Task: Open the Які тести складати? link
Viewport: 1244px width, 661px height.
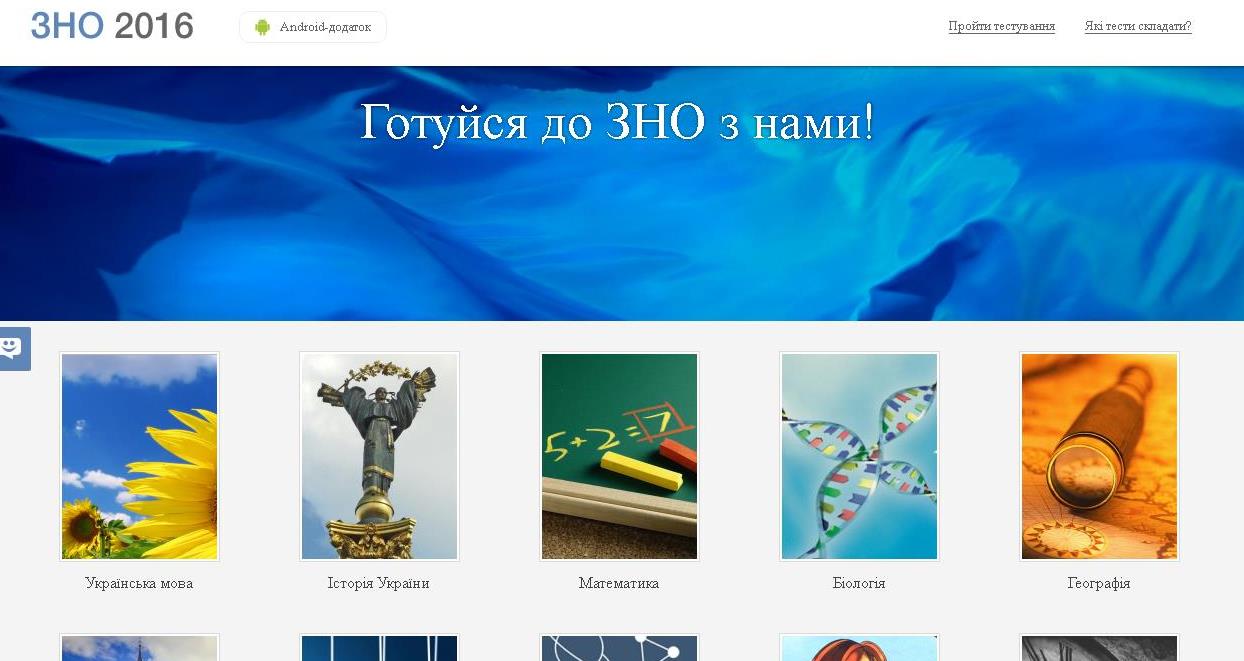Action: coord(1138,27)
